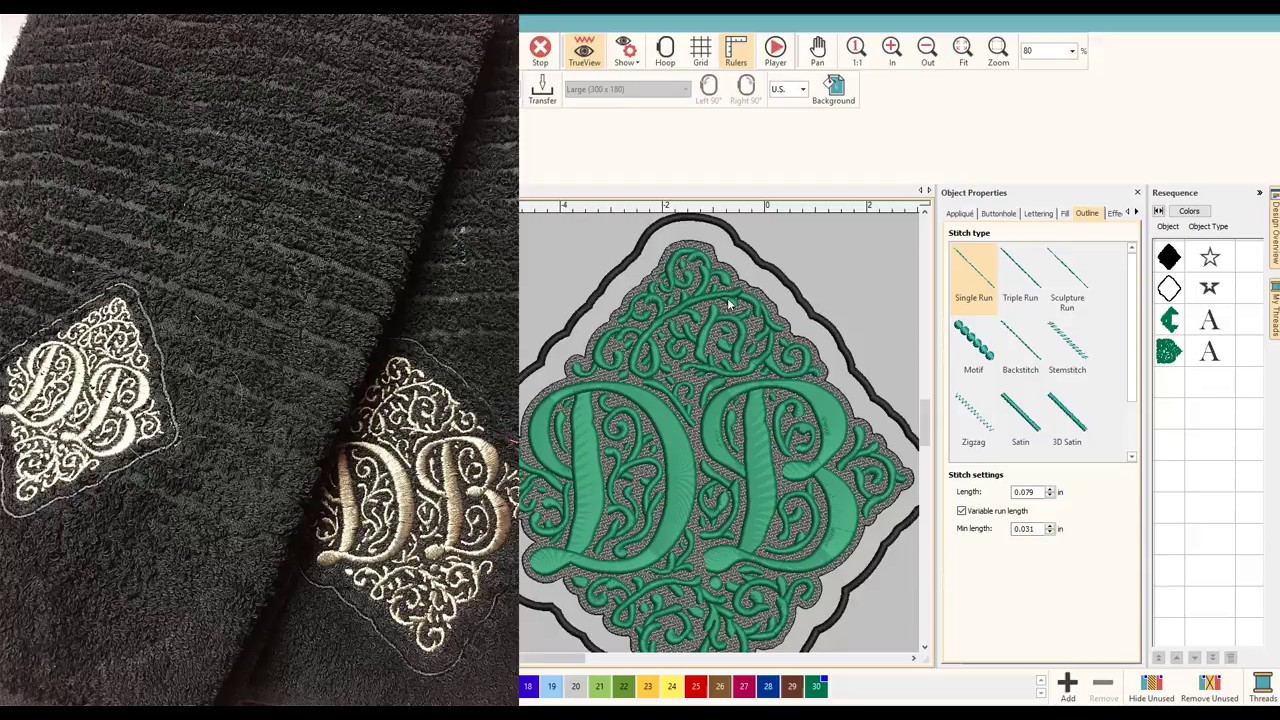Select the white diamond outline object

click(x=1169, y=289)
